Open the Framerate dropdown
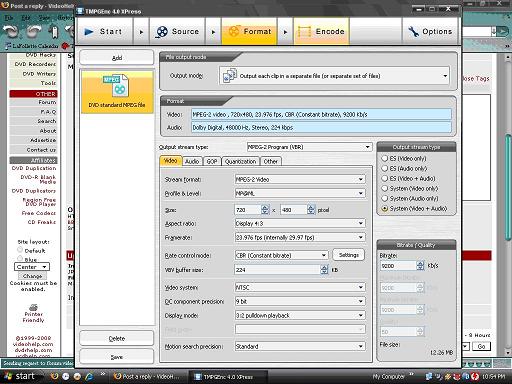This screenshot has width=512, height=384. tap(300, 237)
